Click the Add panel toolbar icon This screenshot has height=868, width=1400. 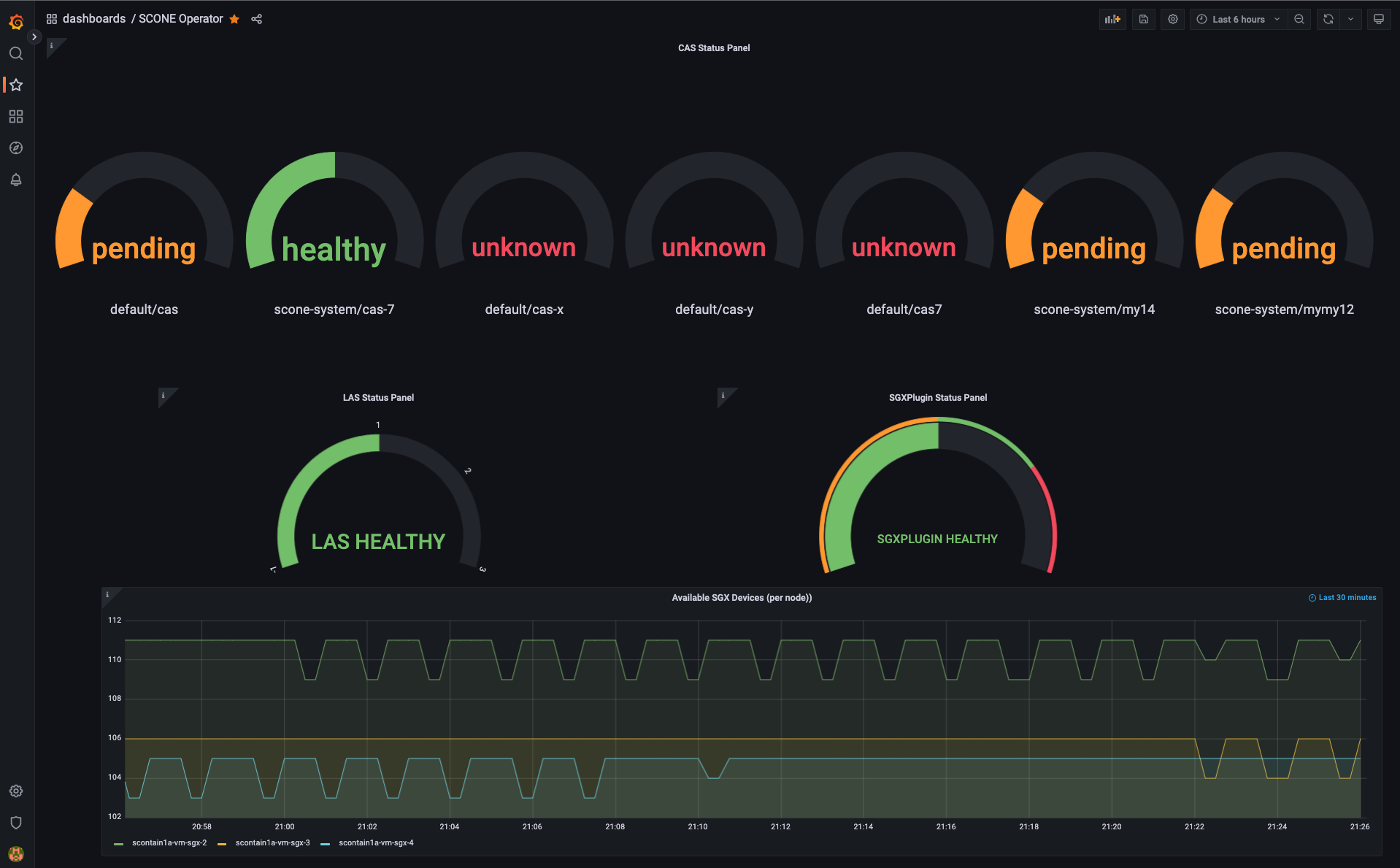[x=1112, y=19]
